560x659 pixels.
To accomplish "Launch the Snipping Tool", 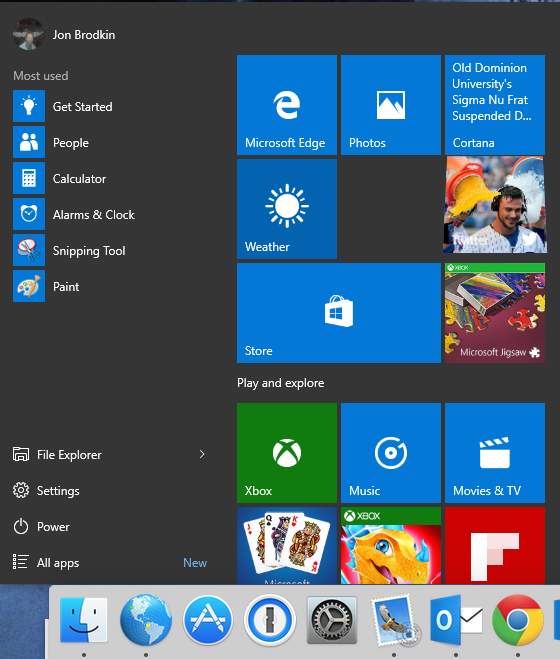I will tap(69, 251).
